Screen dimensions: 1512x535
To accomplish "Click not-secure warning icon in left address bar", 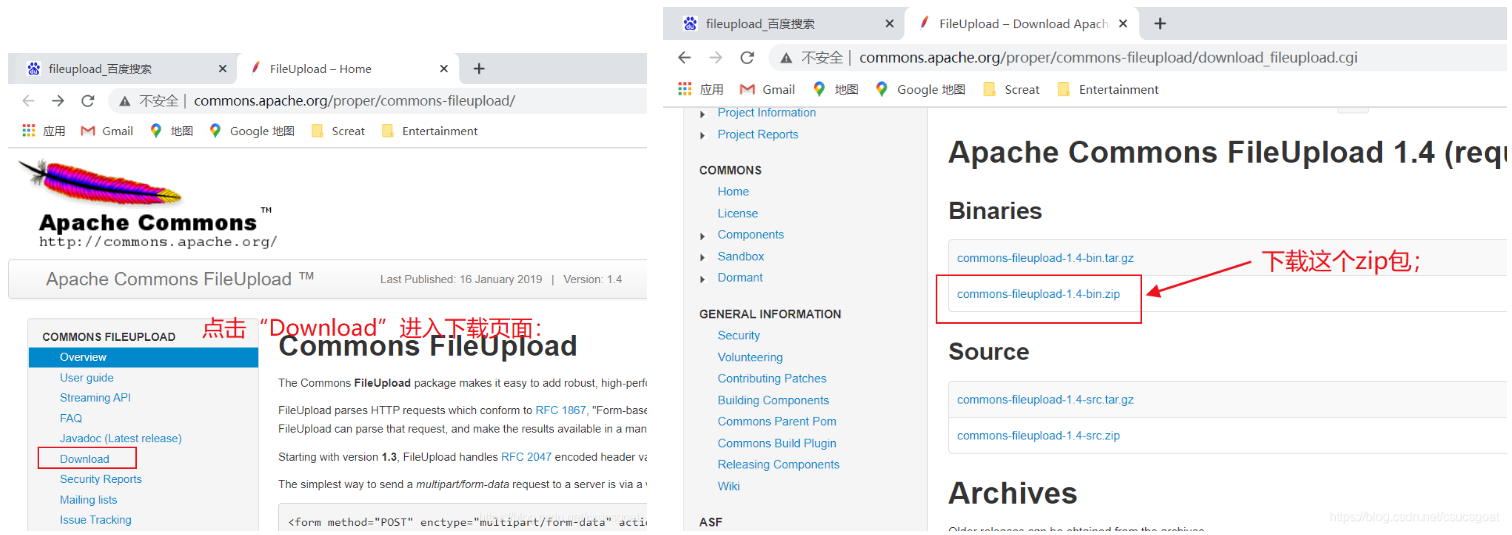I will [124, 101].
